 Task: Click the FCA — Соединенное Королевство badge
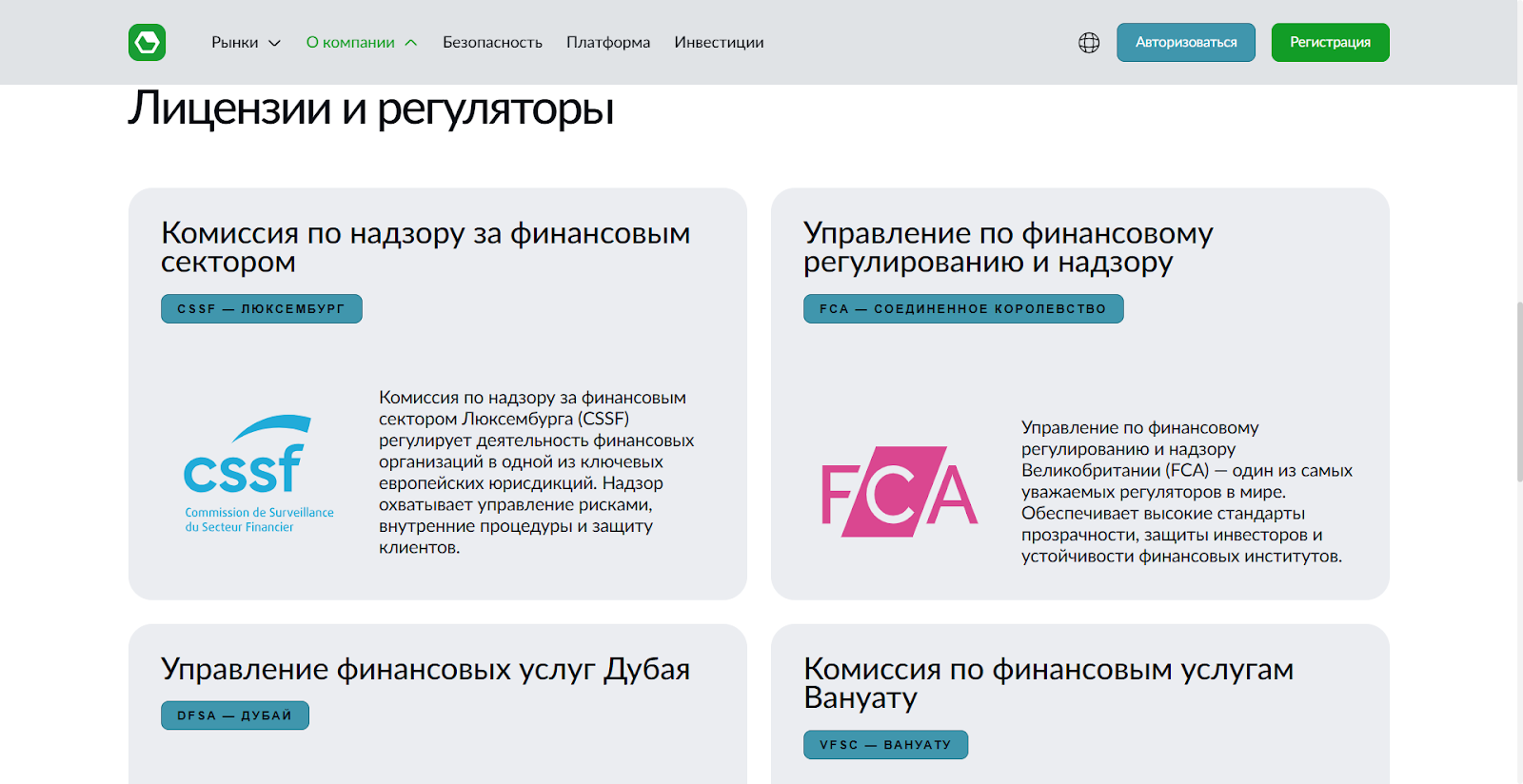point(962,309)
